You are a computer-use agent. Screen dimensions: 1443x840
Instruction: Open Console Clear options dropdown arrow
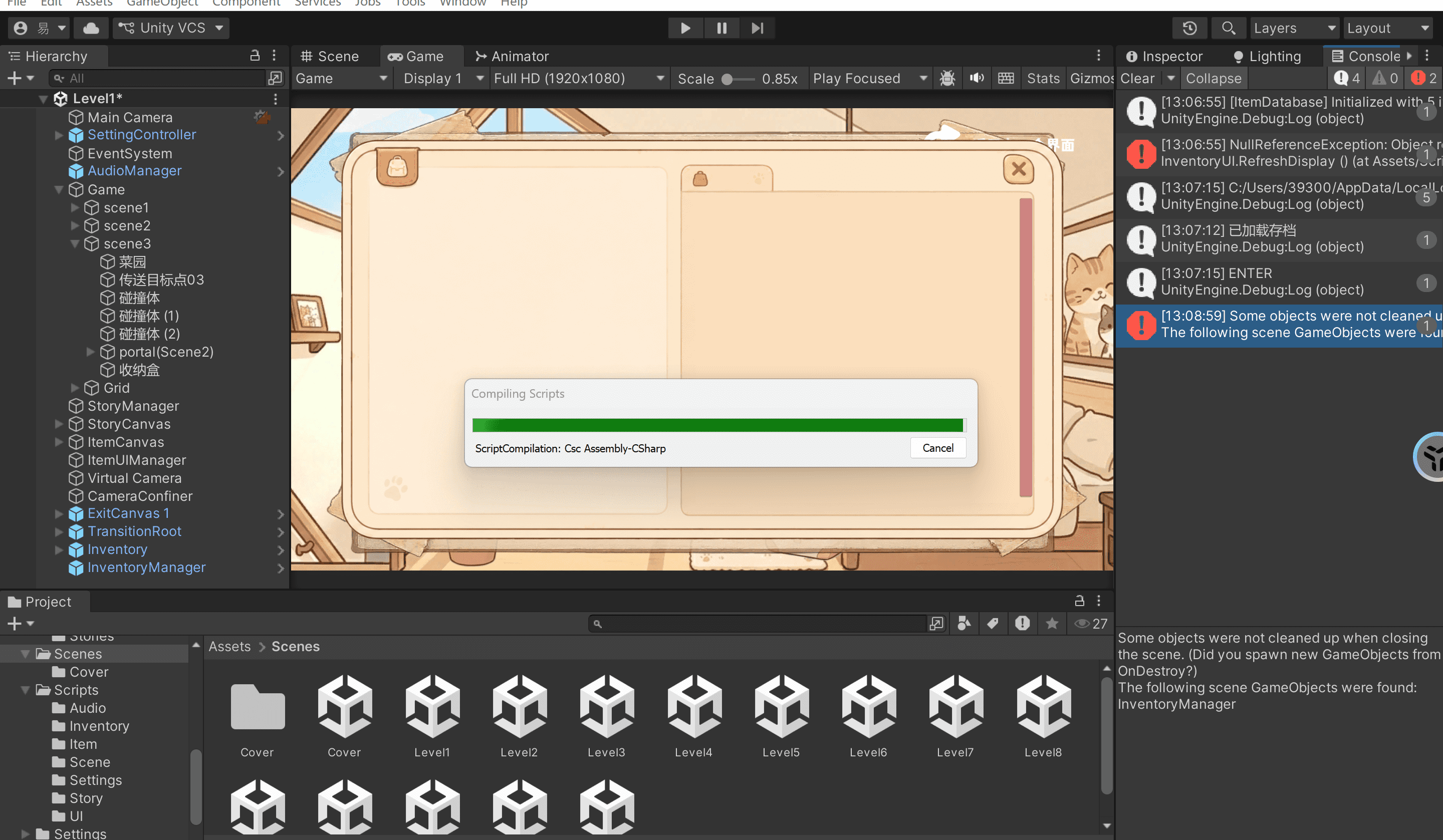(1170, 78)
